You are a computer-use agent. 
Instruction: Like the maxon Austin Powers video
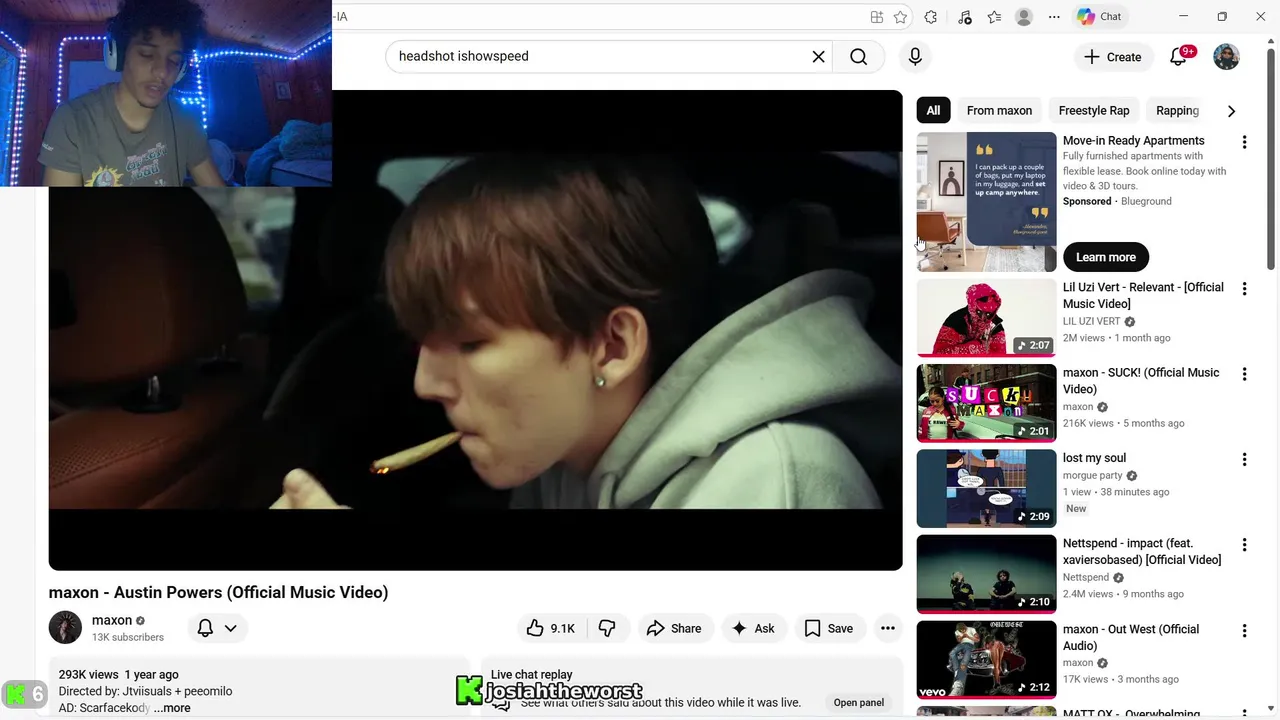point(550,628)
